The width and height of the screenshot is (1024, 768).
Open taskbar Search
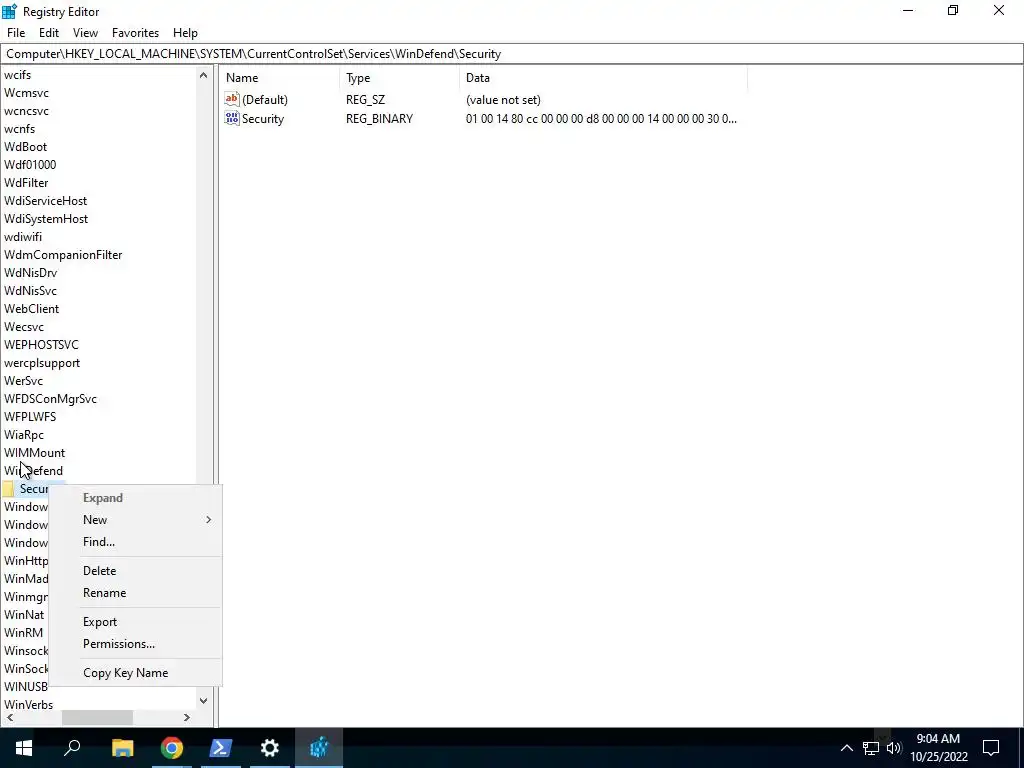pos(72,748)
